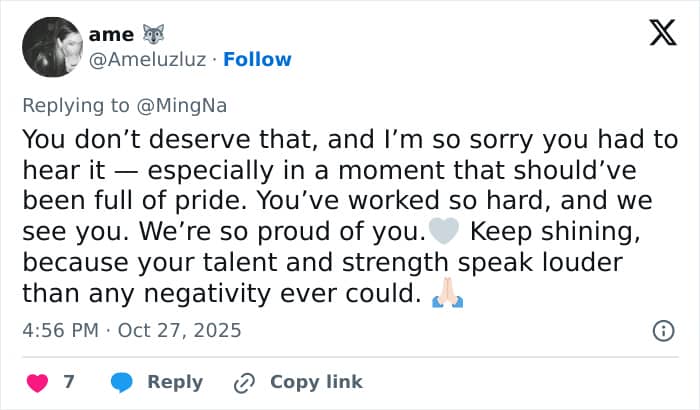The height and width of the screenshot is (410, 700).
Task: Click the X logo icon
Action: (662, 36)
